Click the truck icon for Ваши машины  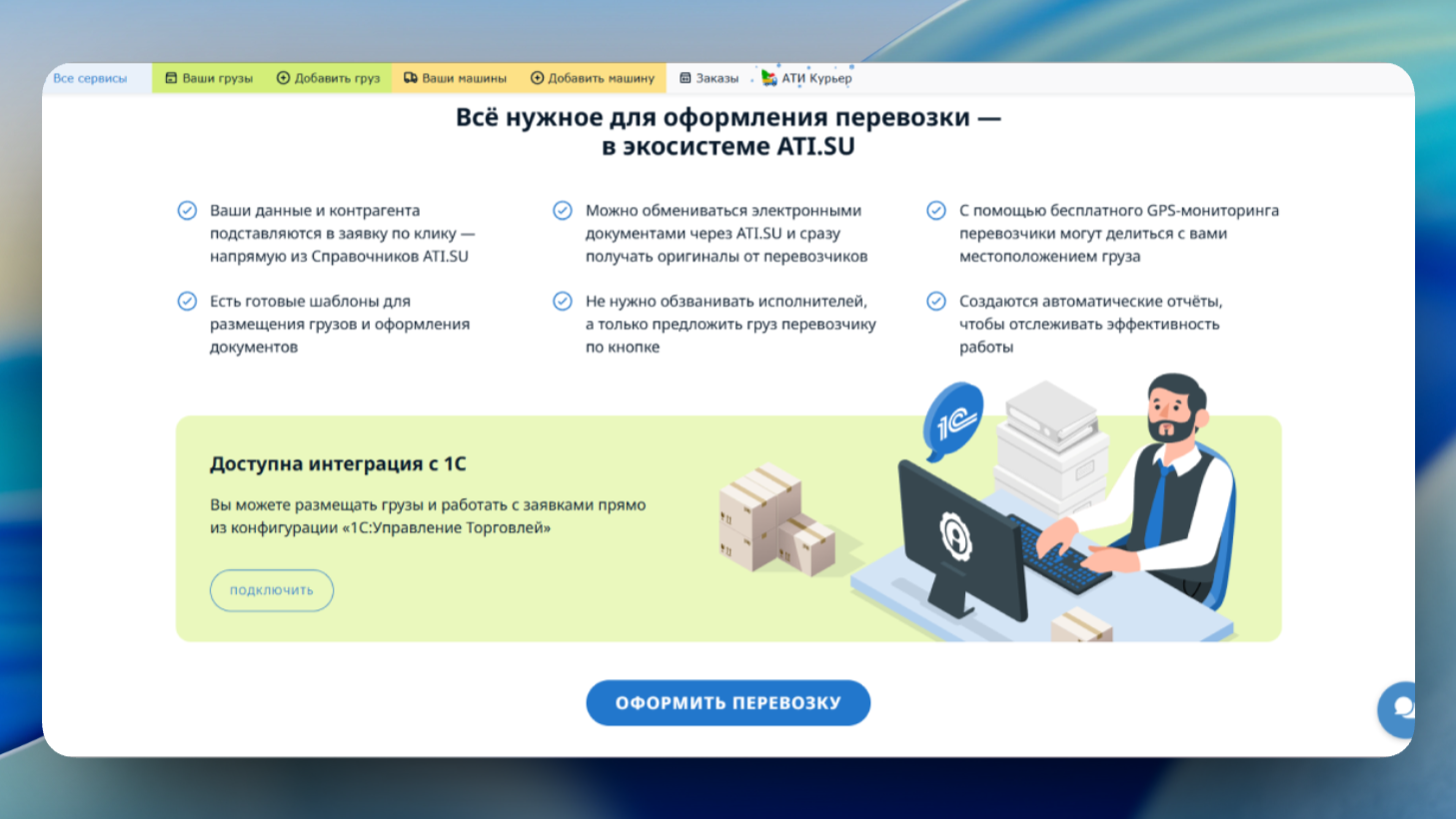coord(410,78)
